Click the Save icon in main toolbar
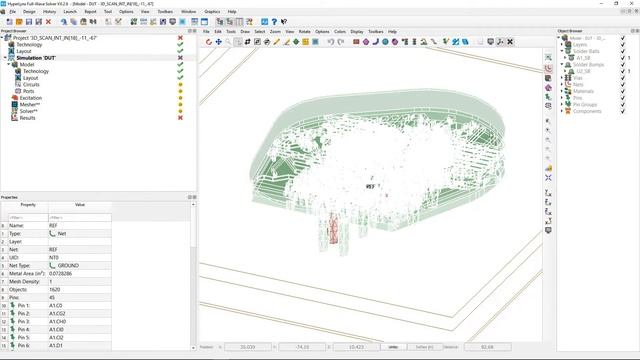640x360 pixels. 29,22
